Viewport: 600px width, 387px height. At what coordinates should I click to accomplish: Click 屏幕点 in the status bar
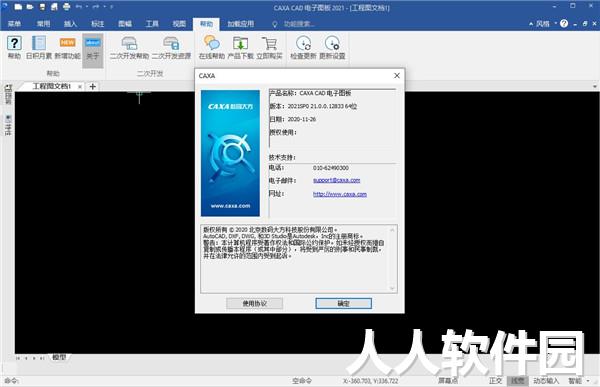(x=448, y=381)
